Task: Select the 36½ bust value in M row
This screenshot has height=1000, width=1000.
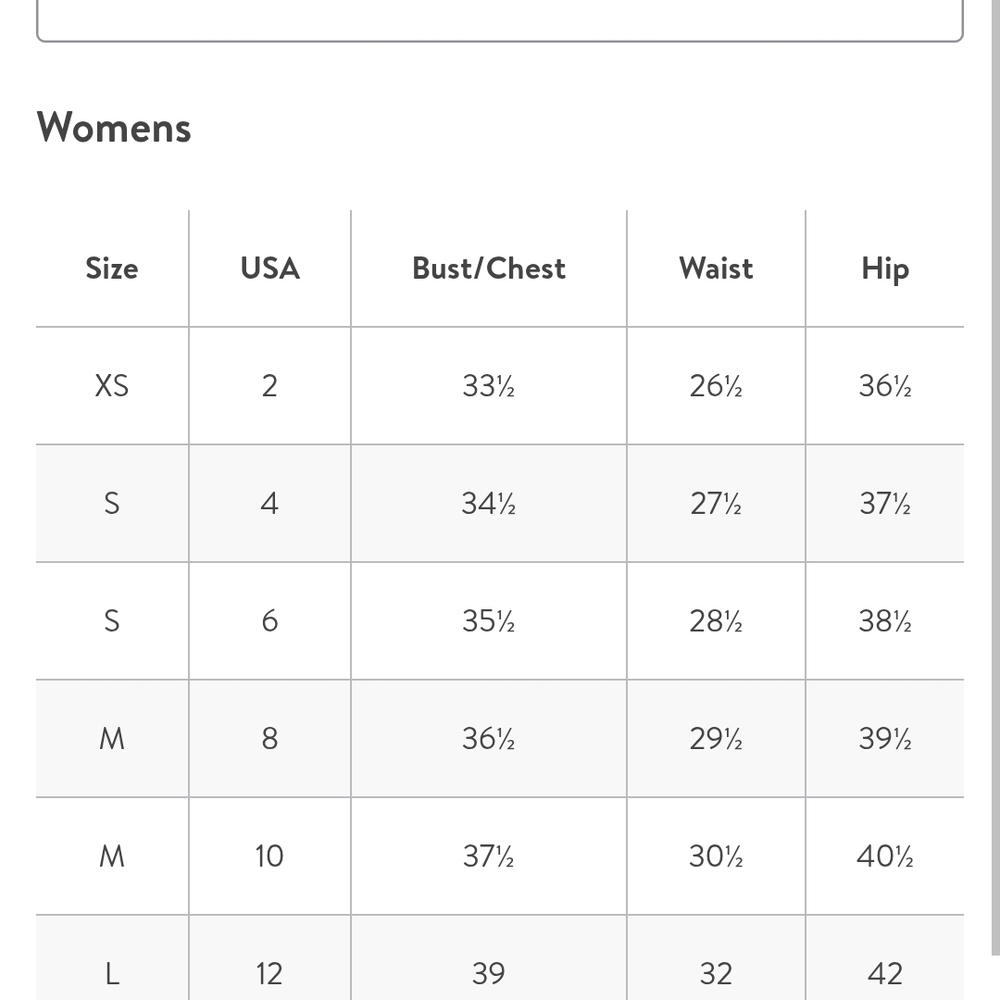Action: [489, 739]
